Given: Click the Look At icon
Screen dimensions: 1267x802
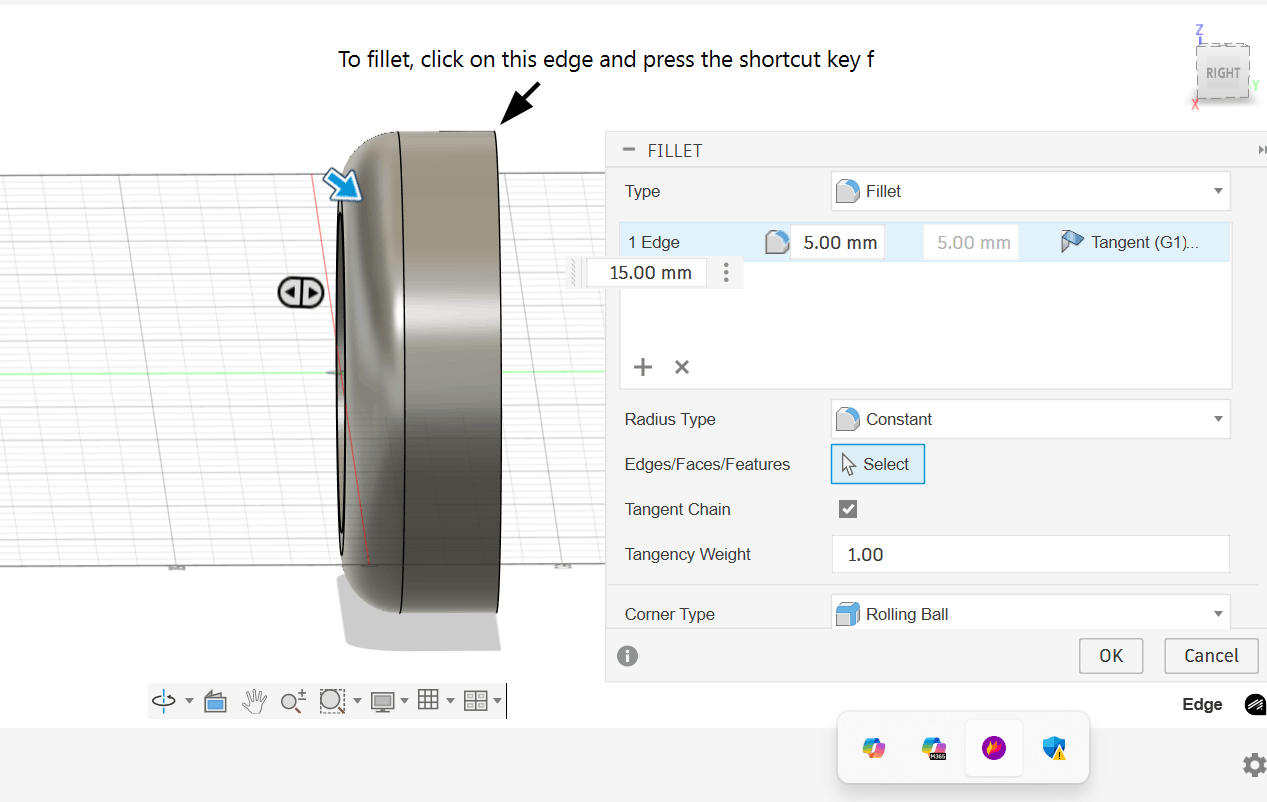Looking at the screenshot, I should 214,702.
